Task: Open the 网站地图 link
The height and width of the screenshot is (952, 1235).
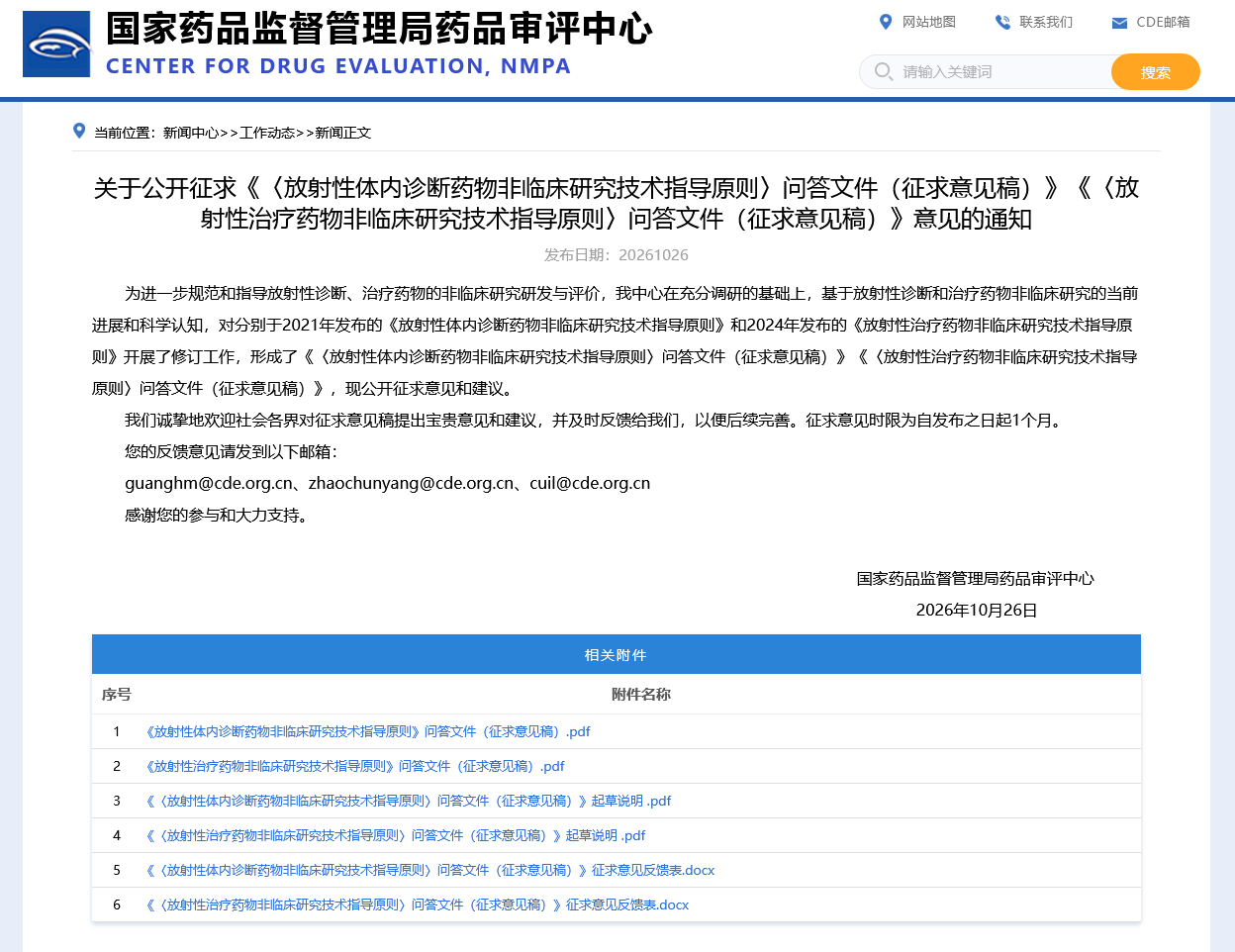Action: (929, 22)
